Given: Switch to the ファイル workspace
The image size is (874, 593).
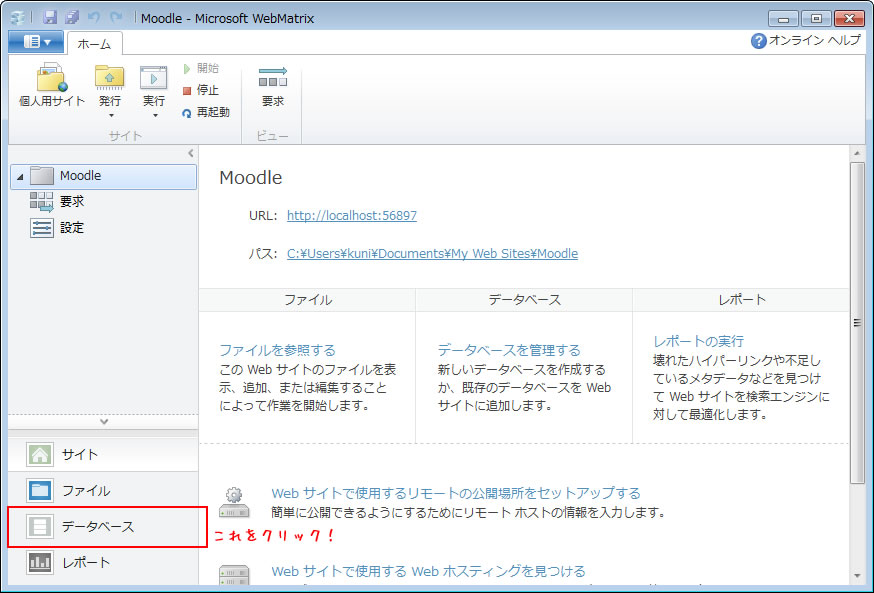Looking at the screenshot, I should (x=85, y=490).
